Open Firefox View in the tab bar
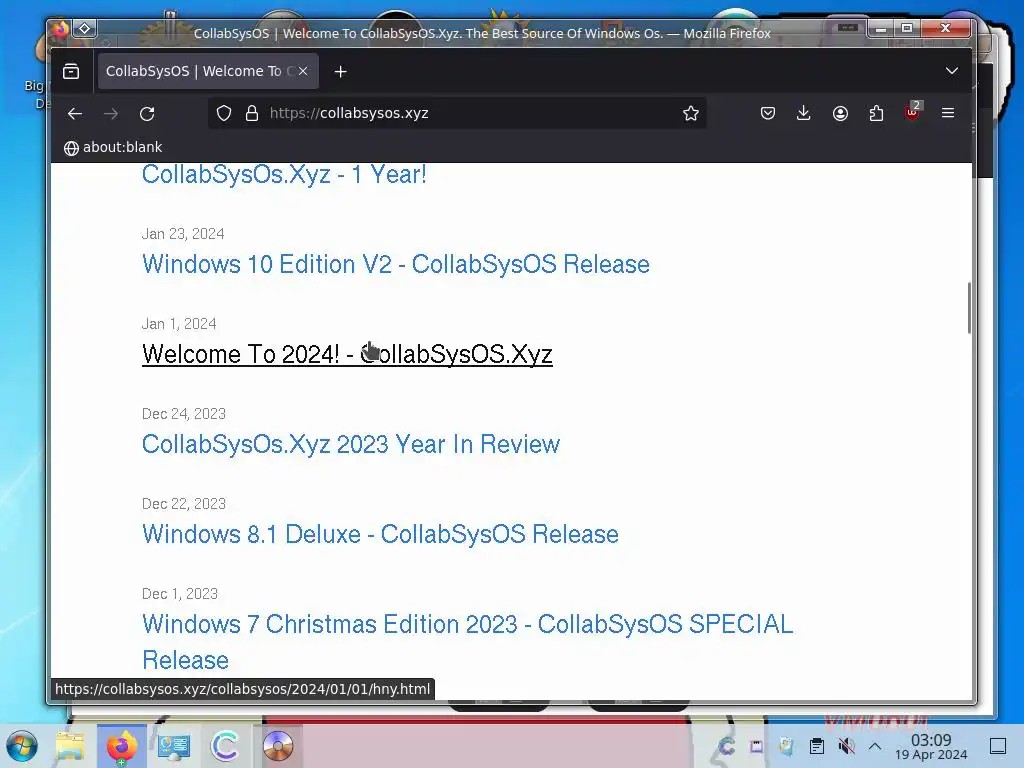 pyautogui.click(x=71, y=71)
